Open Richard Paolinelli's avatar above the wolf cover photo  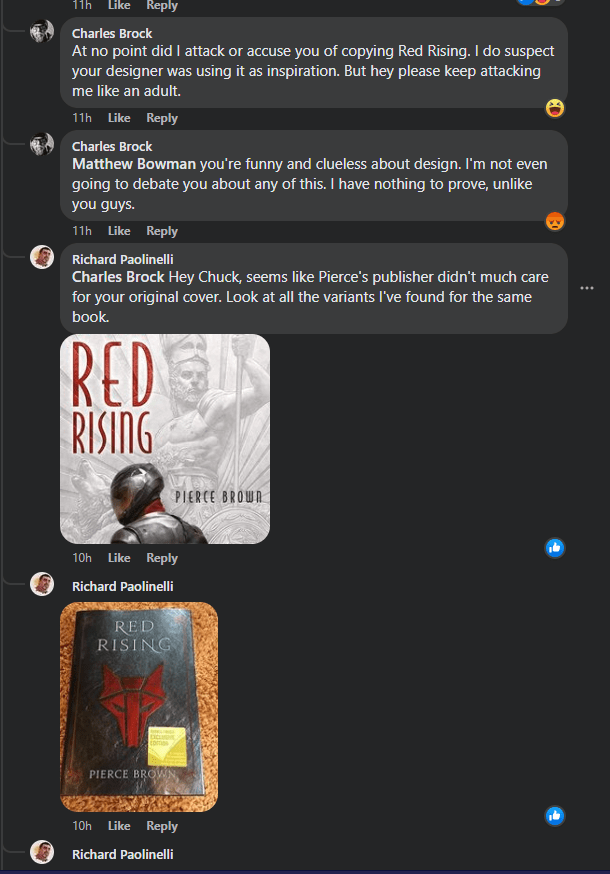[x=42, y=584]
